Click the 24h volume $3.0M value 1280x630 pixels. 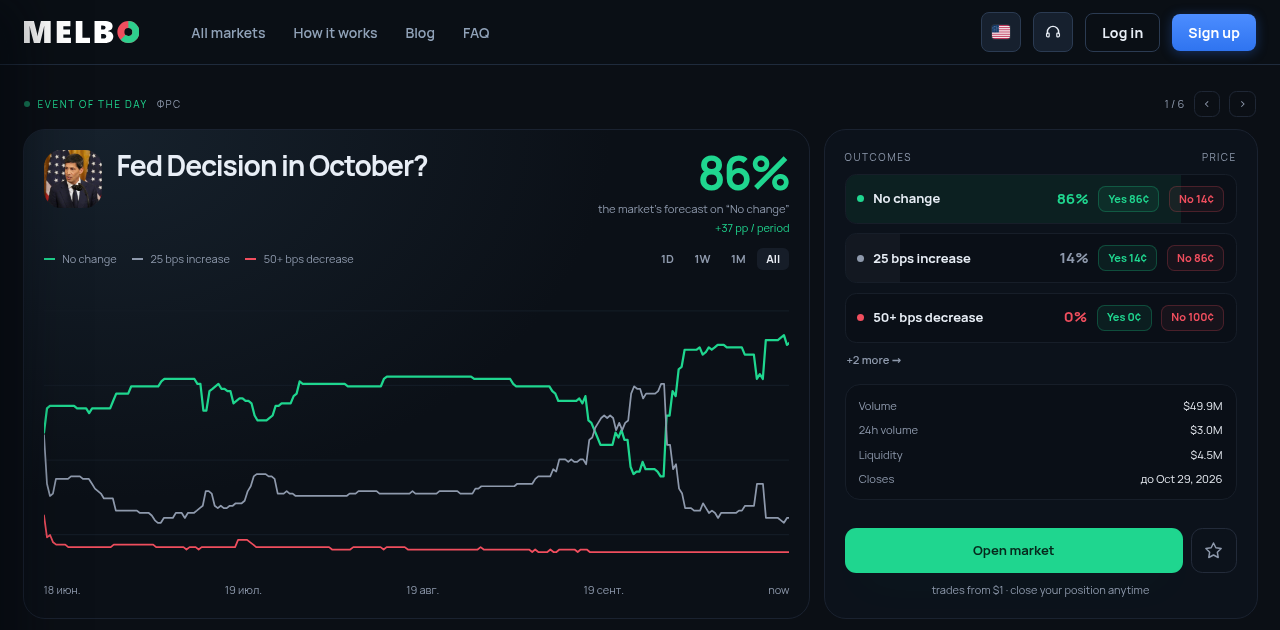tap(1206, 430)
